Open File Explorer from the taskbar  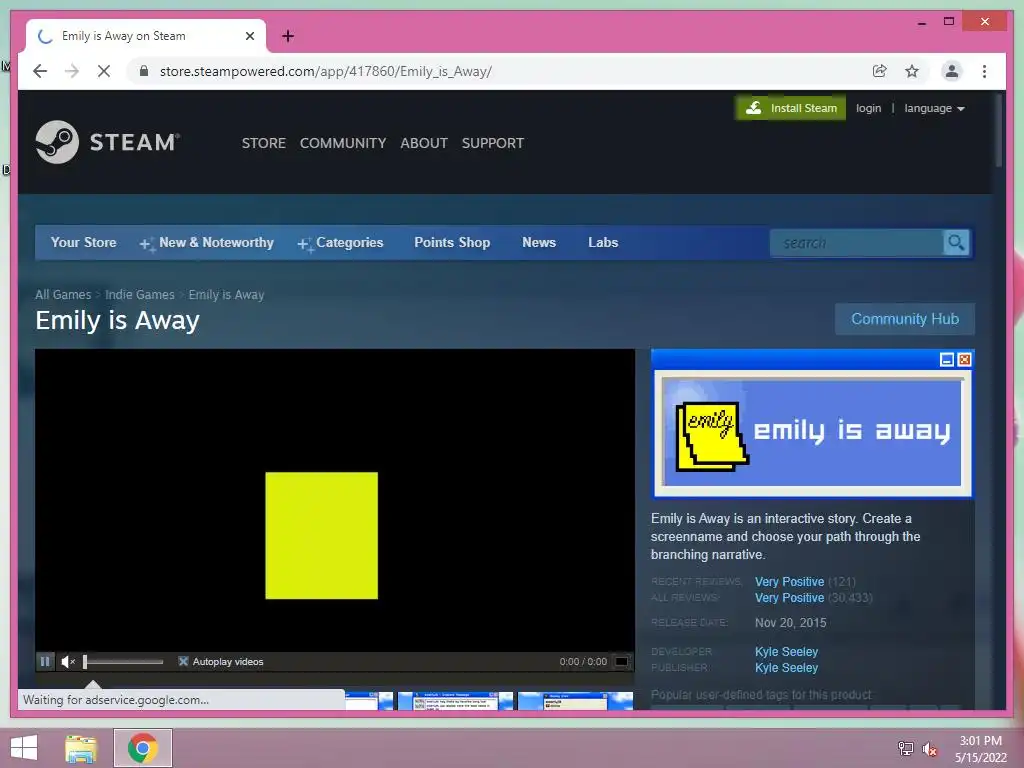(x=81, y=748)
